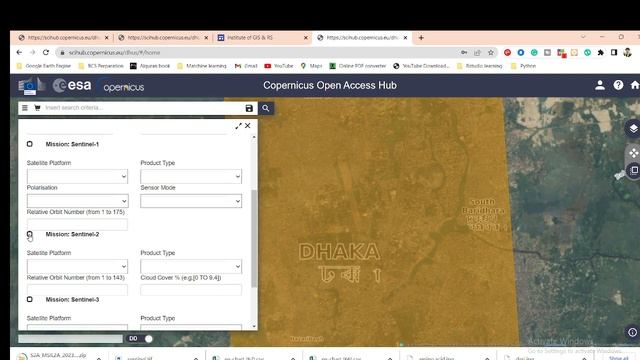This screenshot has width=640, height=360.
Task: Open the help question mark icon
Action: tap(618, 85)
